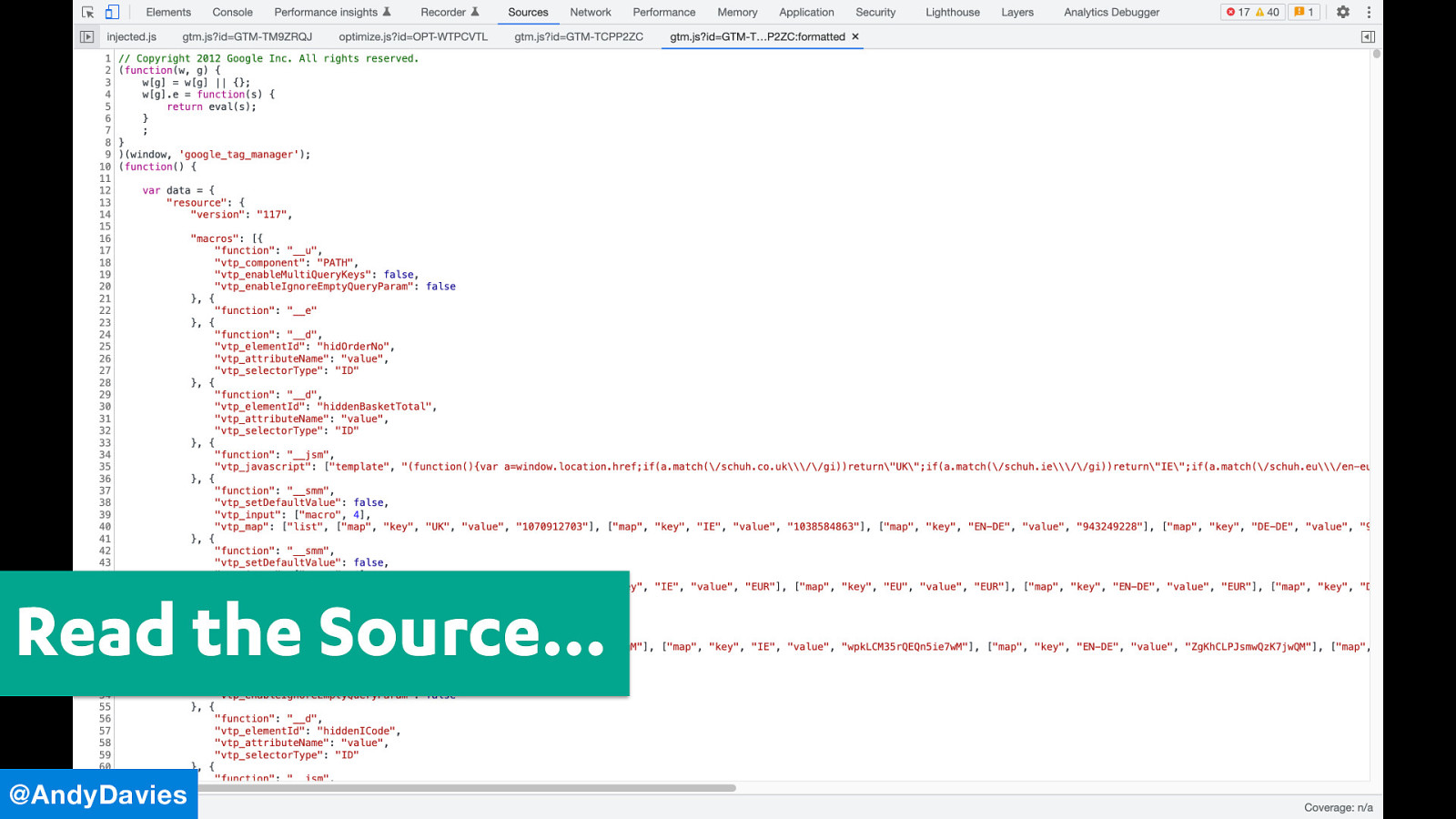Click the 'var data = {' line
This screenshot has width=1456, height=819.
point(178,191)
